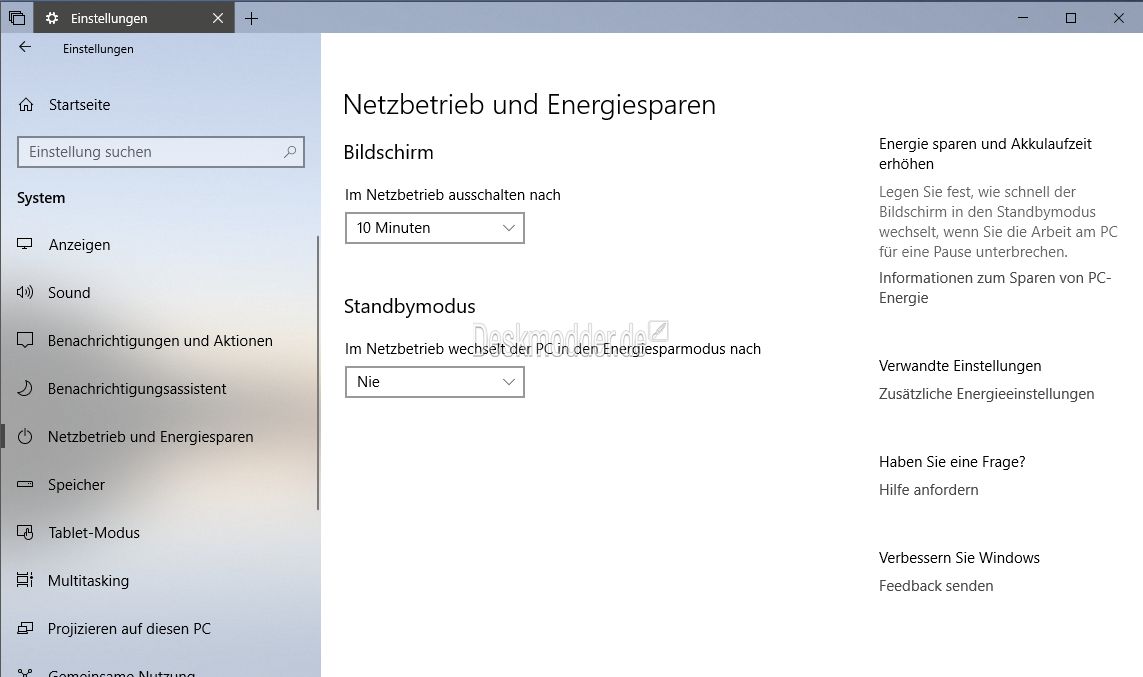This screenshot has height=677, width=1143.
Task: Click the Benachrichtigungen und Aktionen icon
Action: tap(25, 340)
